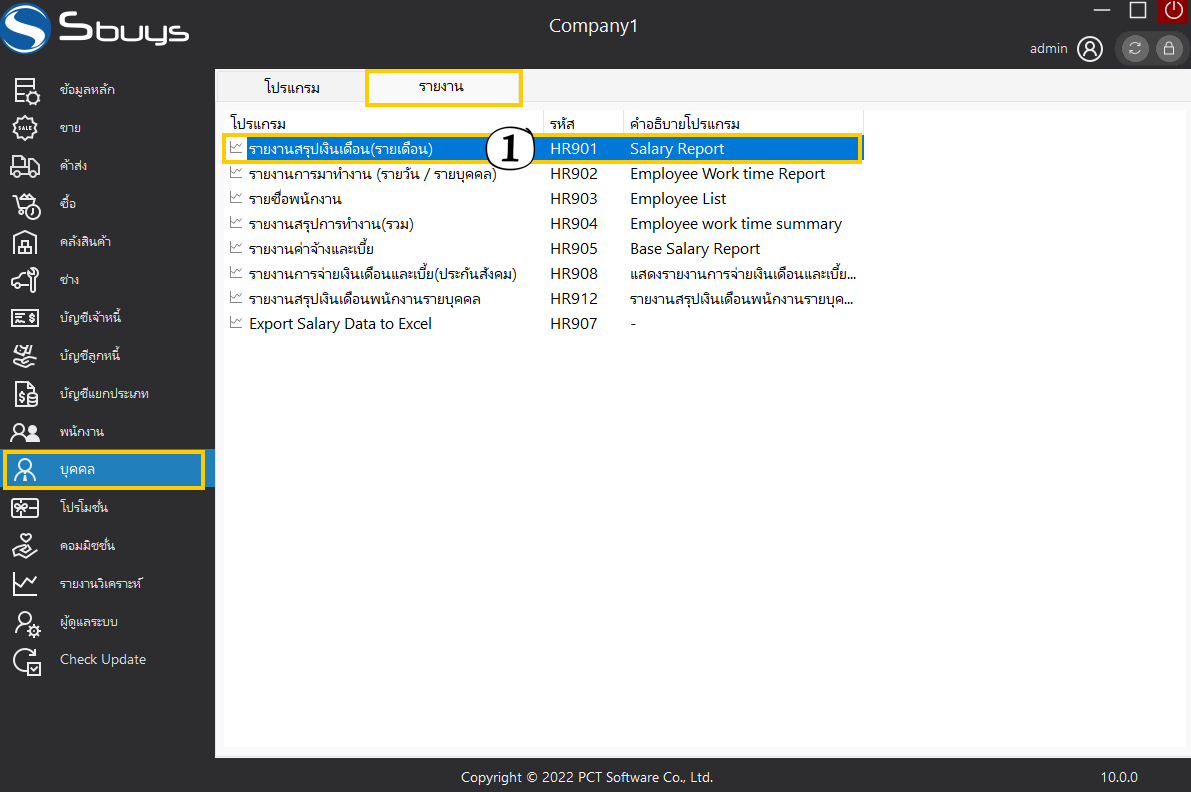Click the warehouse building icon in the sidebar

26,242
